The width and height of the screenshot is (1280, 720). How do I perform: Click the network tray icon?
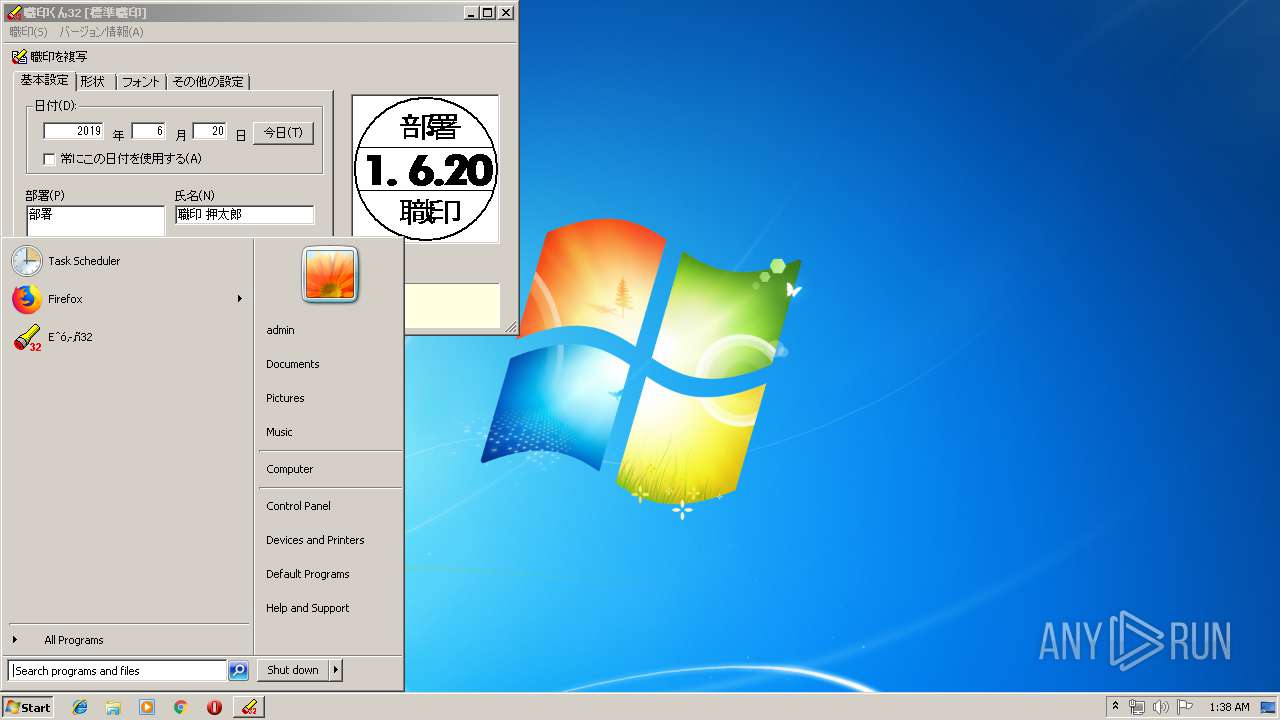coord(1137,707)
